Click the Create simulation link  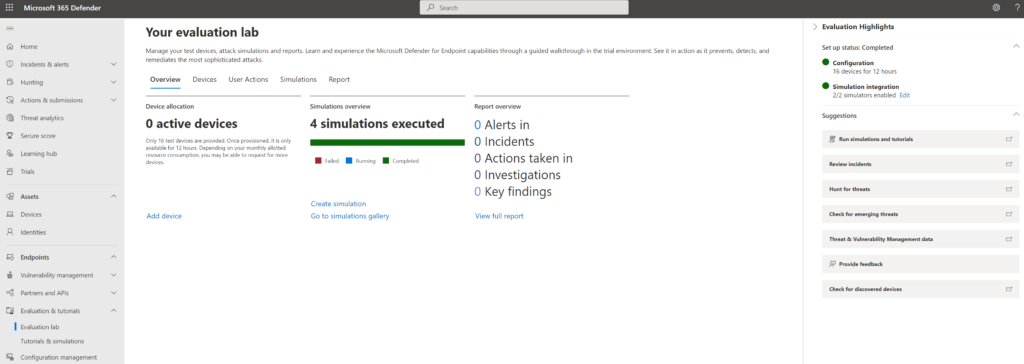coord(338,204)
